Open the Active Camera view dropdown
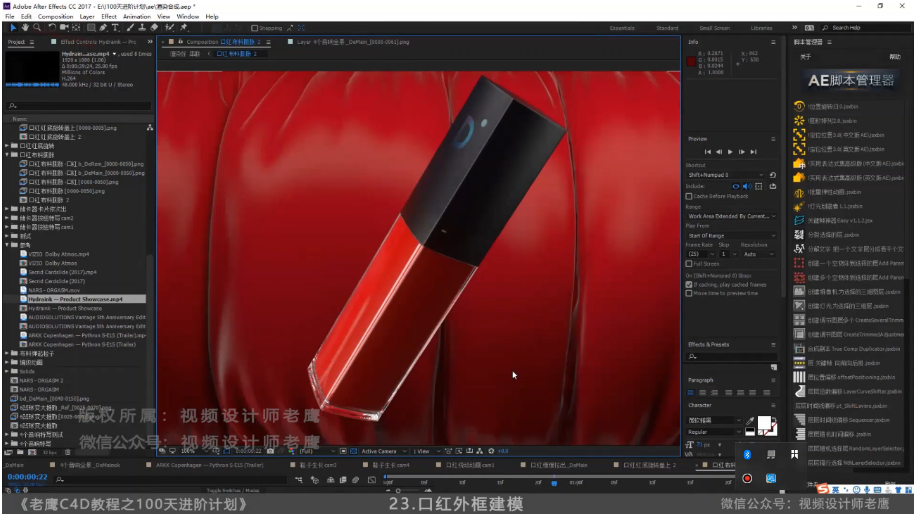Screen dimensions: 914x516 (x=384, y=451)
